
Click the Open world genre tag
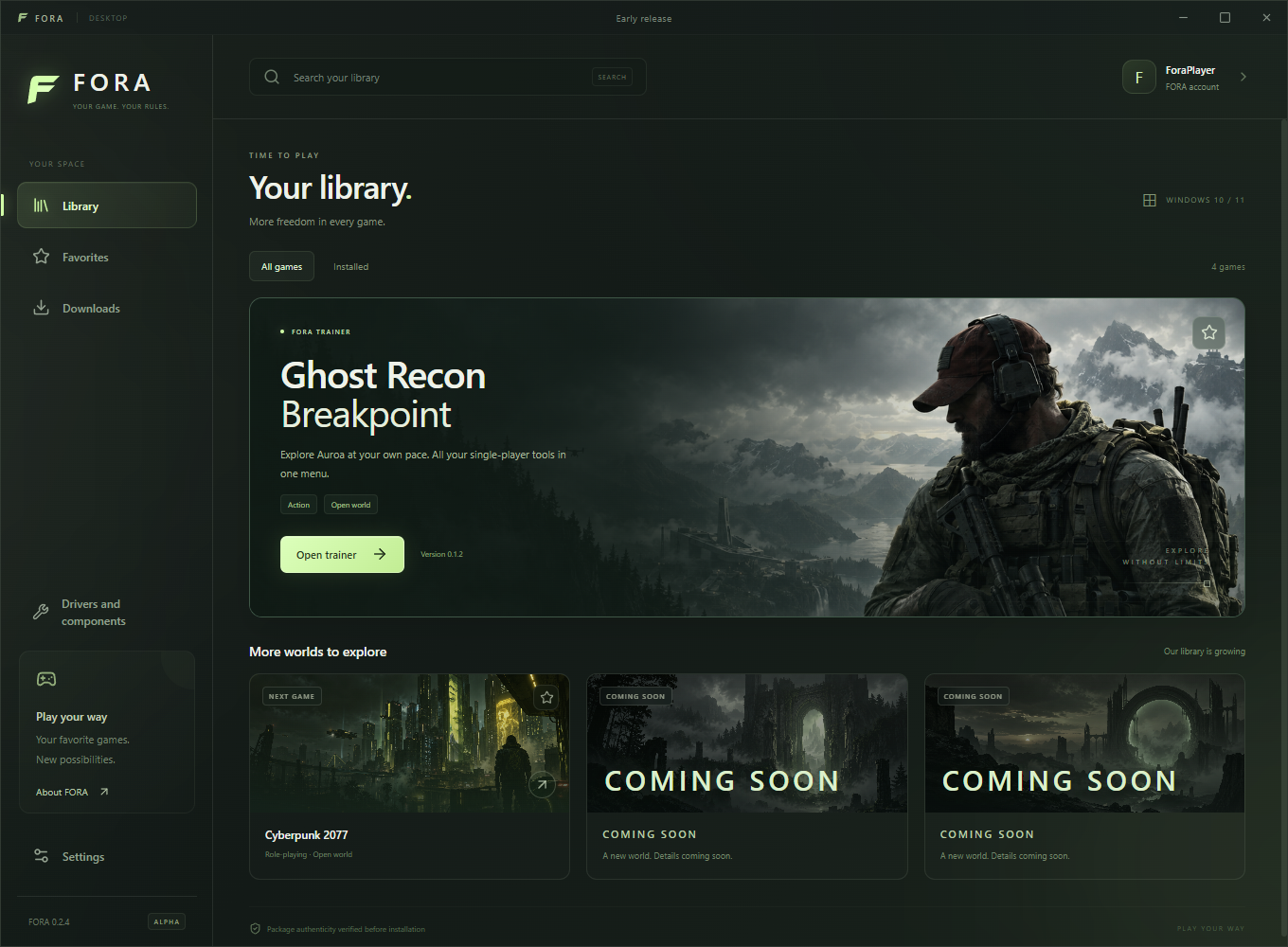tap(350, 505)
